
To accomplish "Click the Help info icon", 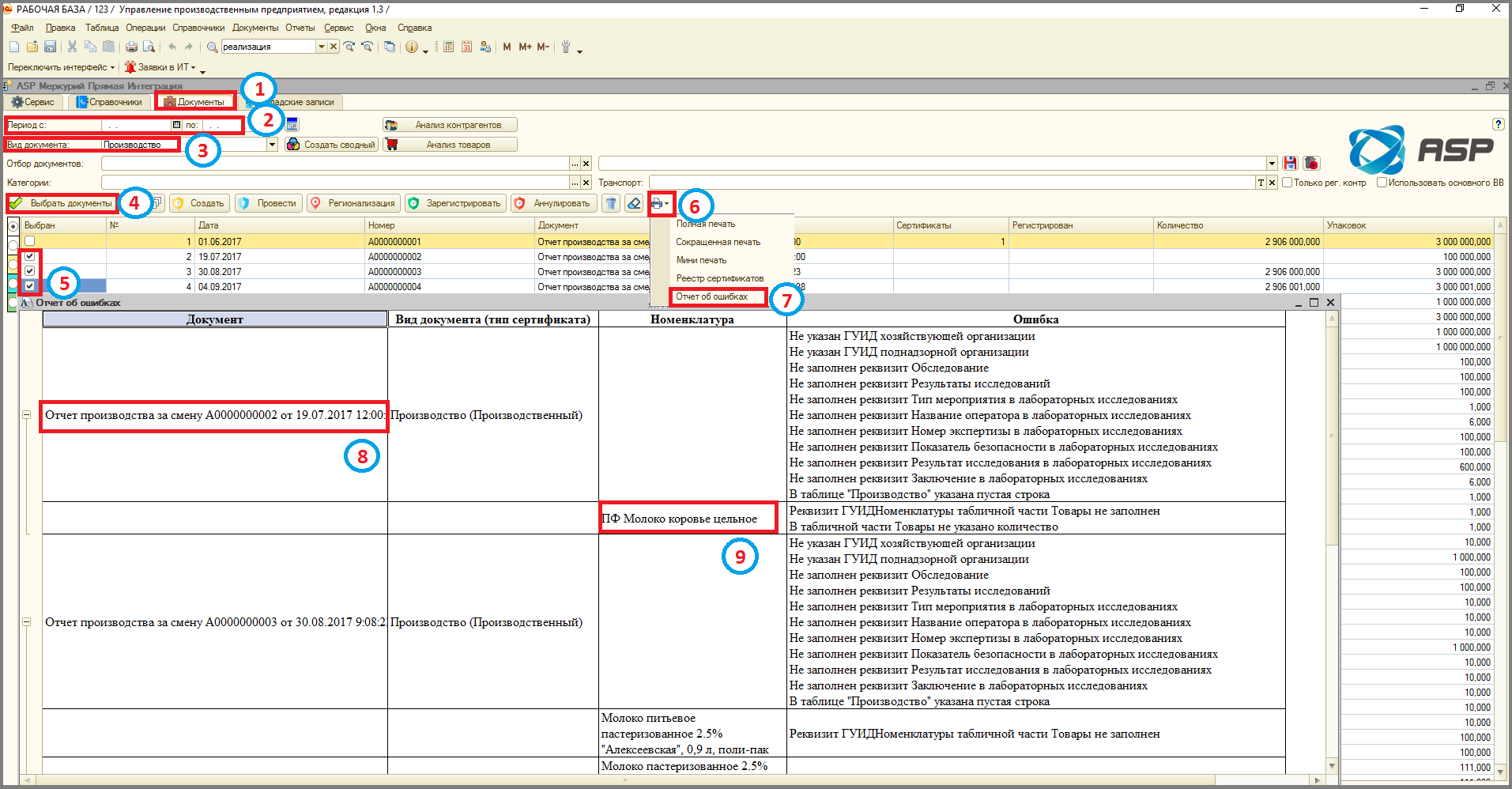I will click(x=412, y=47).
